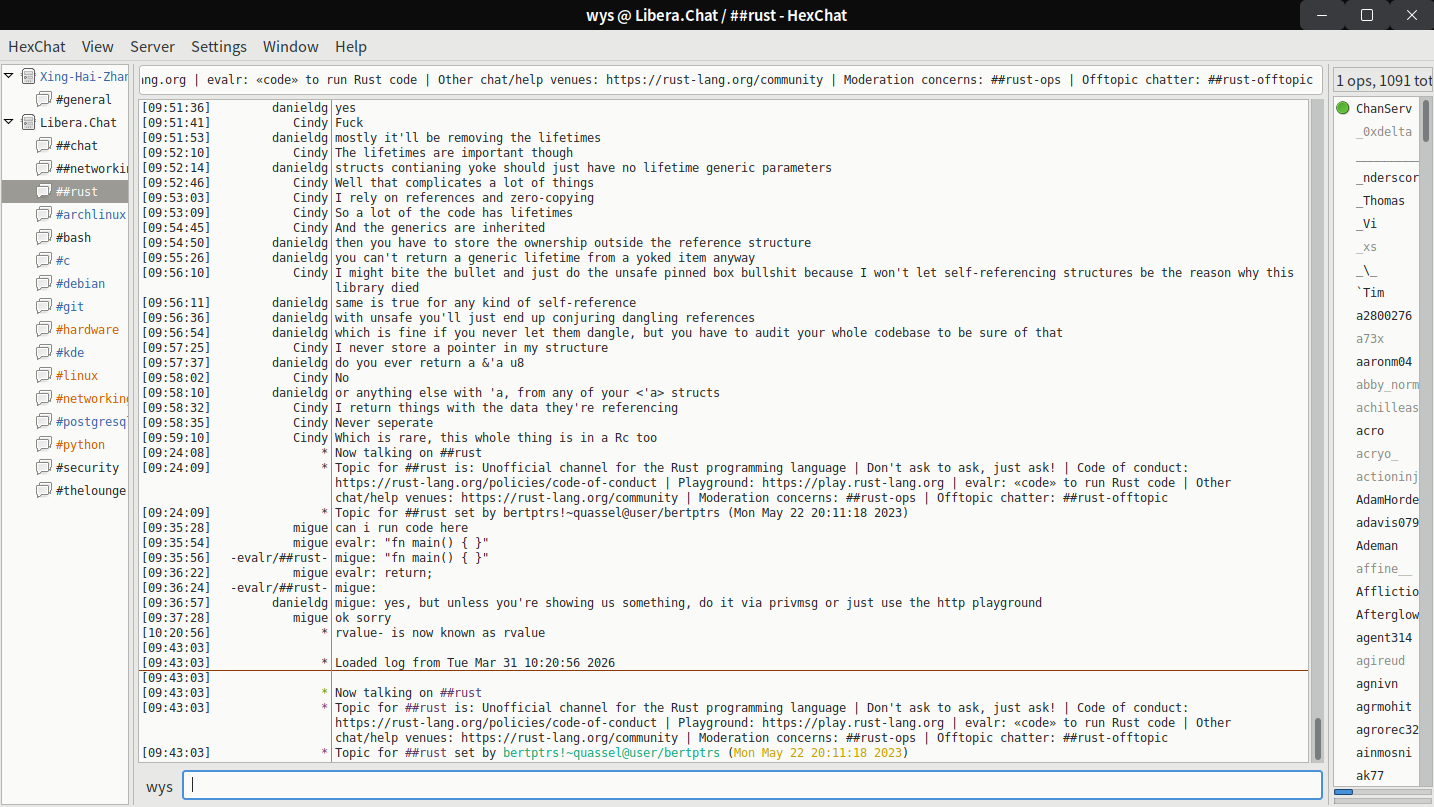Click the [09:37:28] timestamp
The image size is (1434, 807).
coord(176,618)
